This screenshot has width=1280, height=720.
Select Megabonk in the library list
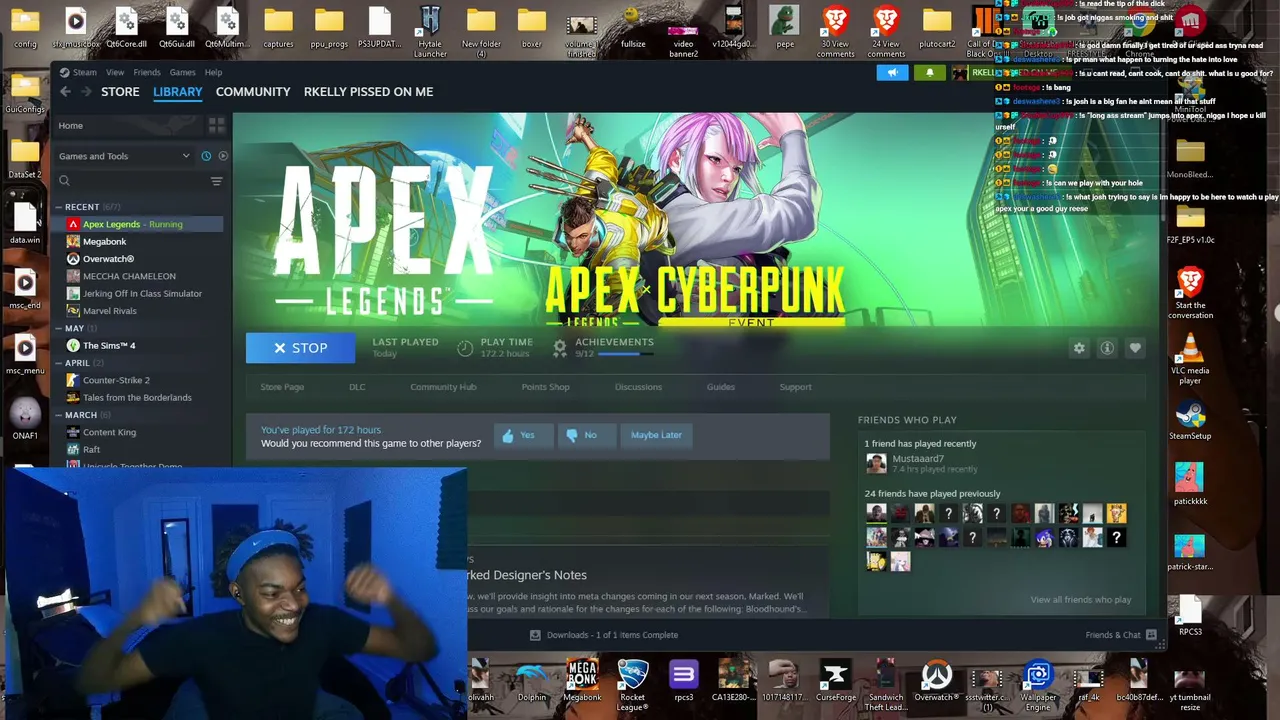[143, 241]
